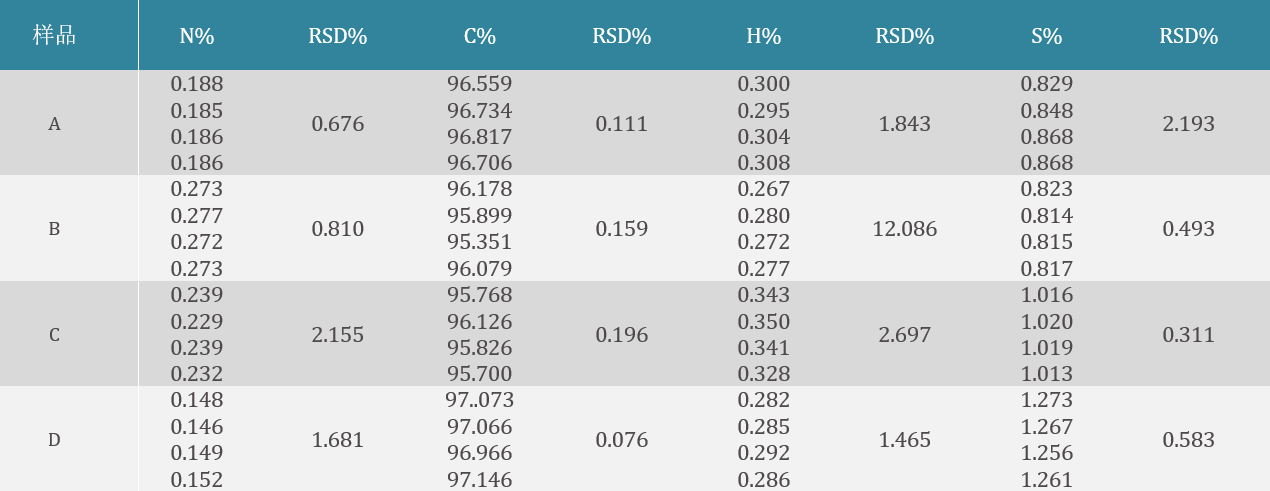Select the H% column header

(763, 37)
